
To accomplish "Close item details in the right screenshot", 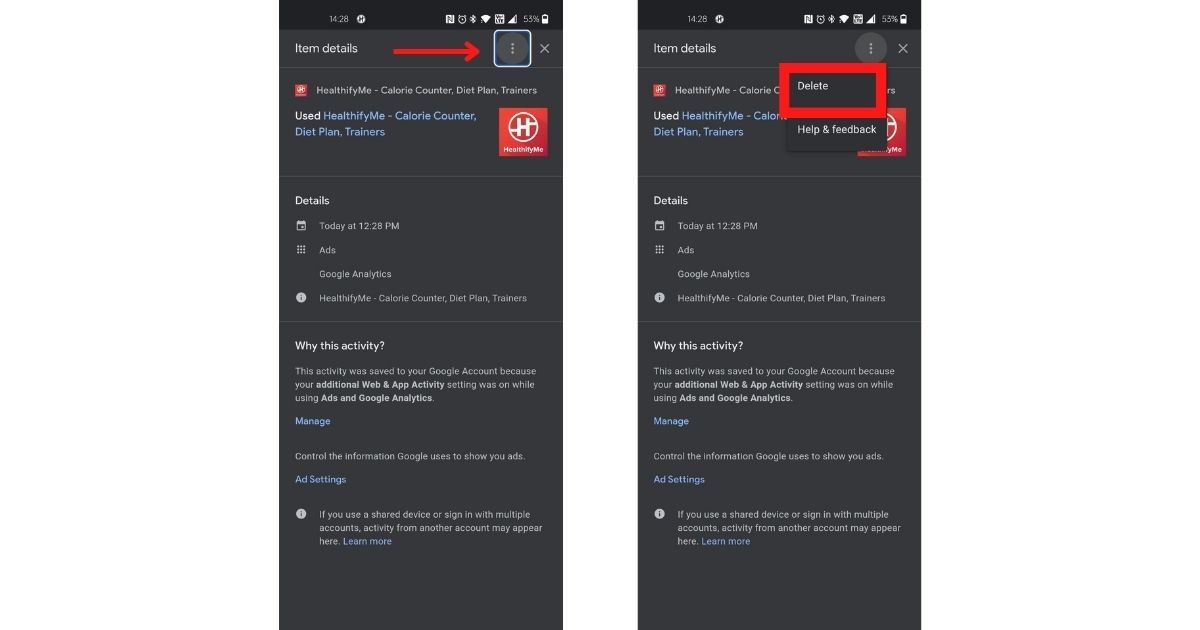I will click(x=903, y=48).
